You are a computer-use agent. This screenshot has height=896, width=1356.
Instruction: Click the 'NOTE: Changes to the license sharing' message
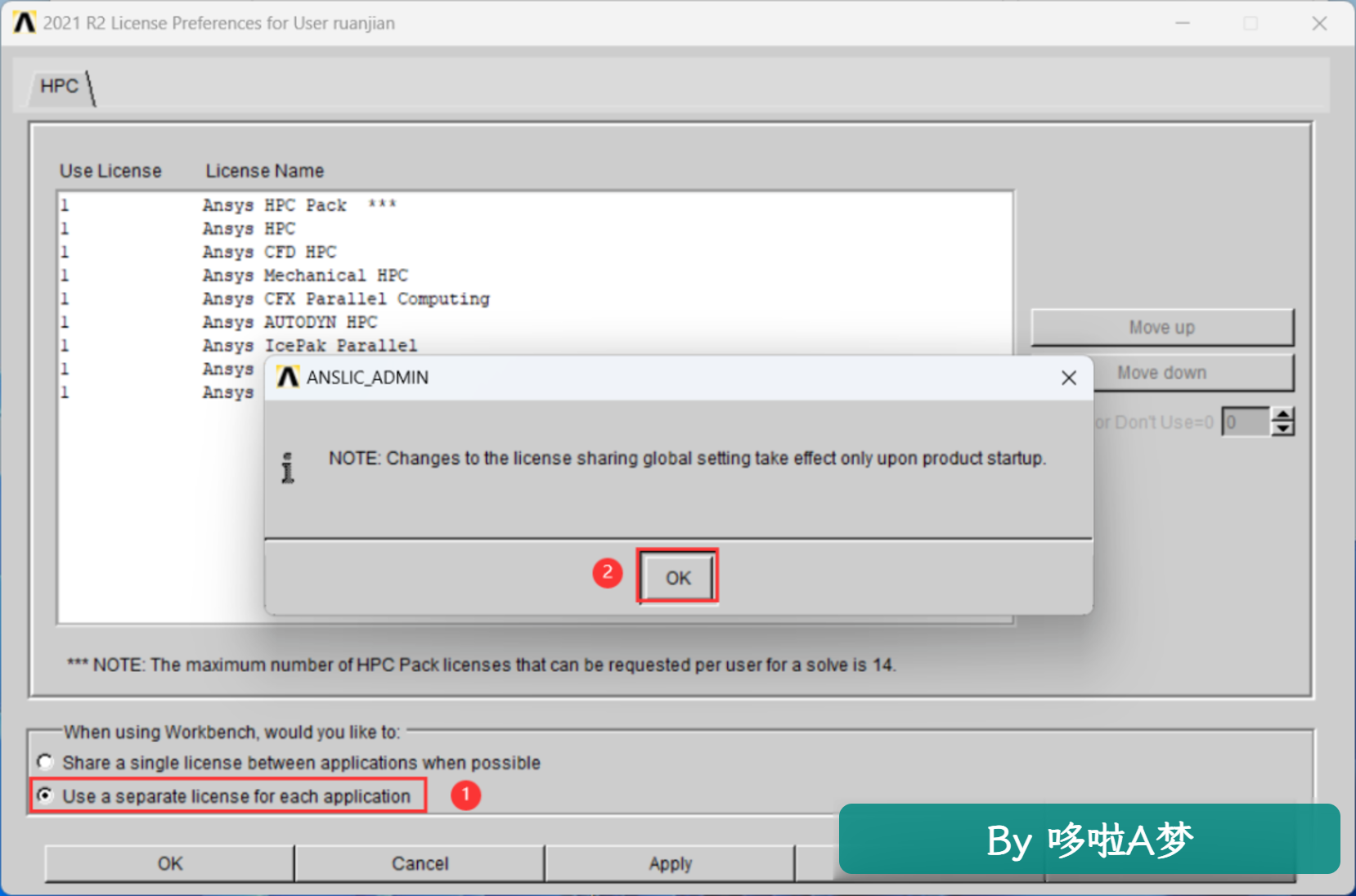pyautogui.click(x=687, y=458)
